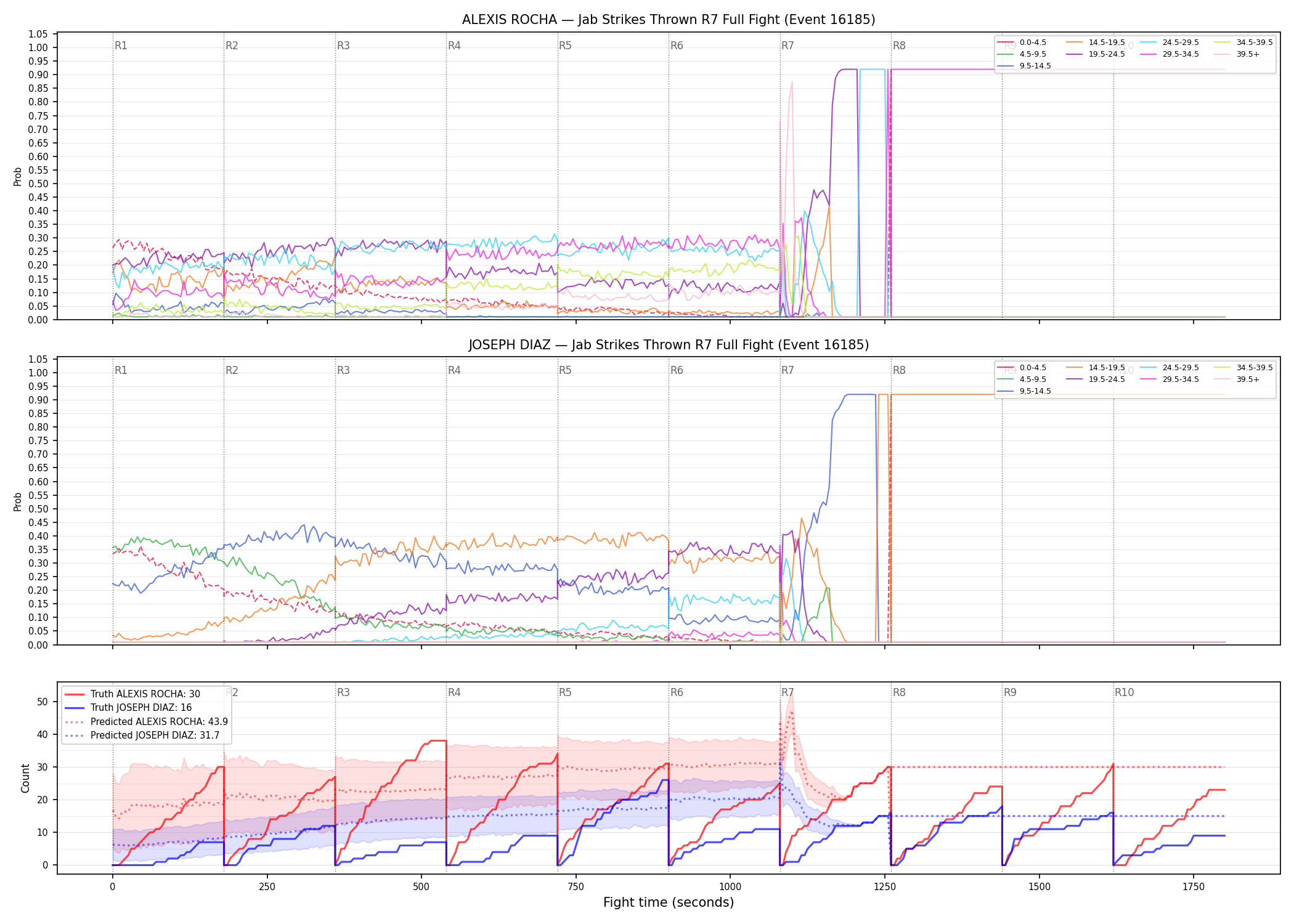Click R3 round marker in JOSEPH DIAZ chart
The height and width of the screenshot is (924, 1294).
coord(343,370)
